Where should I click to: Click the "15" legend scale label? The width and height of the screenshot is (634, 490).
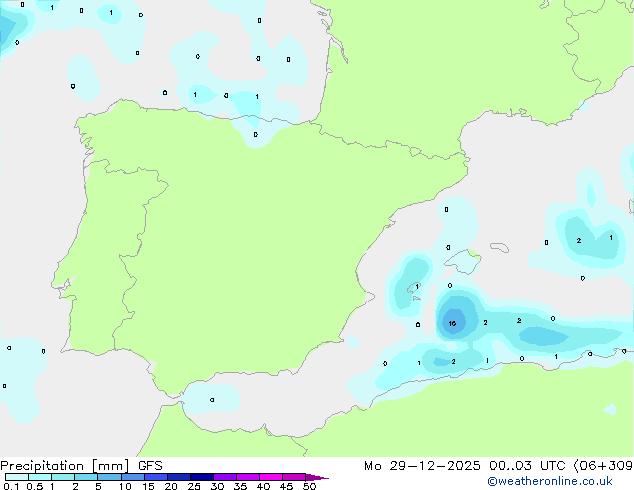tap(148, 486)
